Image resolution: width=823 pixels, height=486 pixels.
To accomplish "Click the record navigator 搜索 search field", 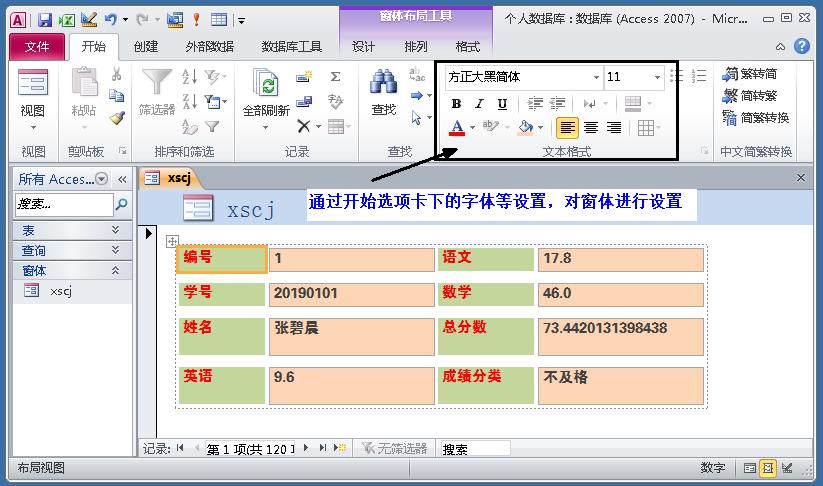I will coord(474,449).
